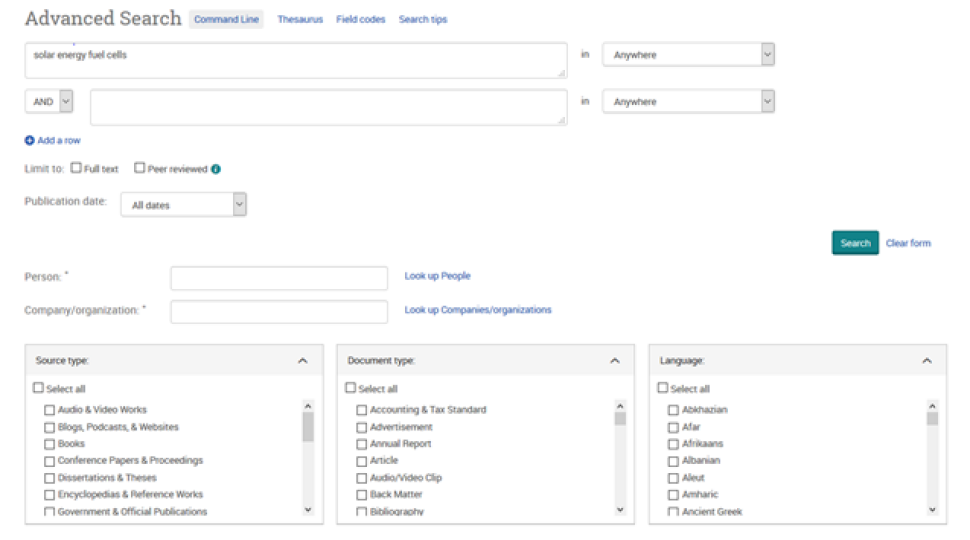Click the Add a row plus icon
Image resolution: width=970 pixels, height=540 pixels.
(x=29, y=140)
